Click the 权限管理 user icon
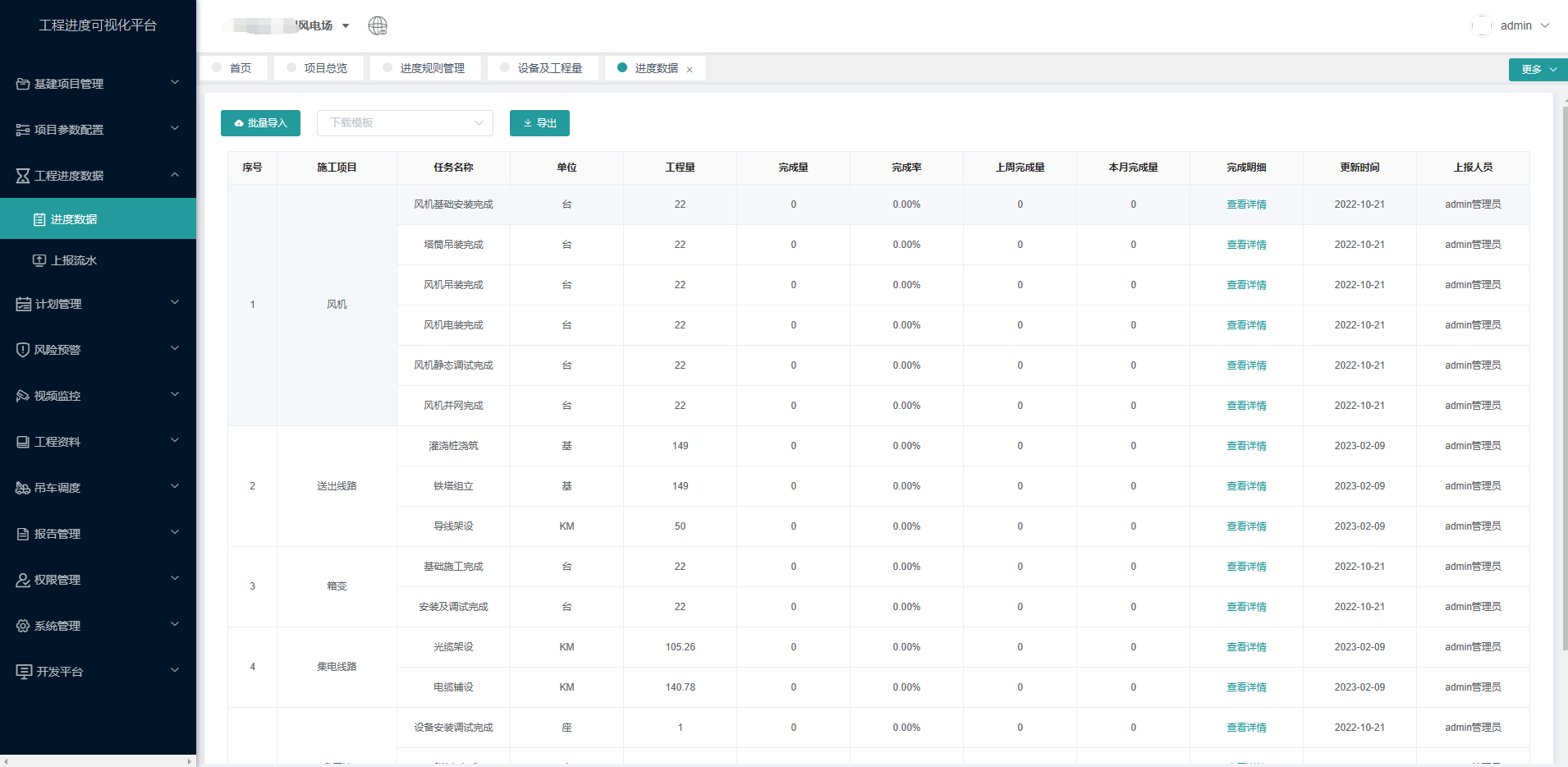This screenshot has width=1568, height=767. pos(23,580)
